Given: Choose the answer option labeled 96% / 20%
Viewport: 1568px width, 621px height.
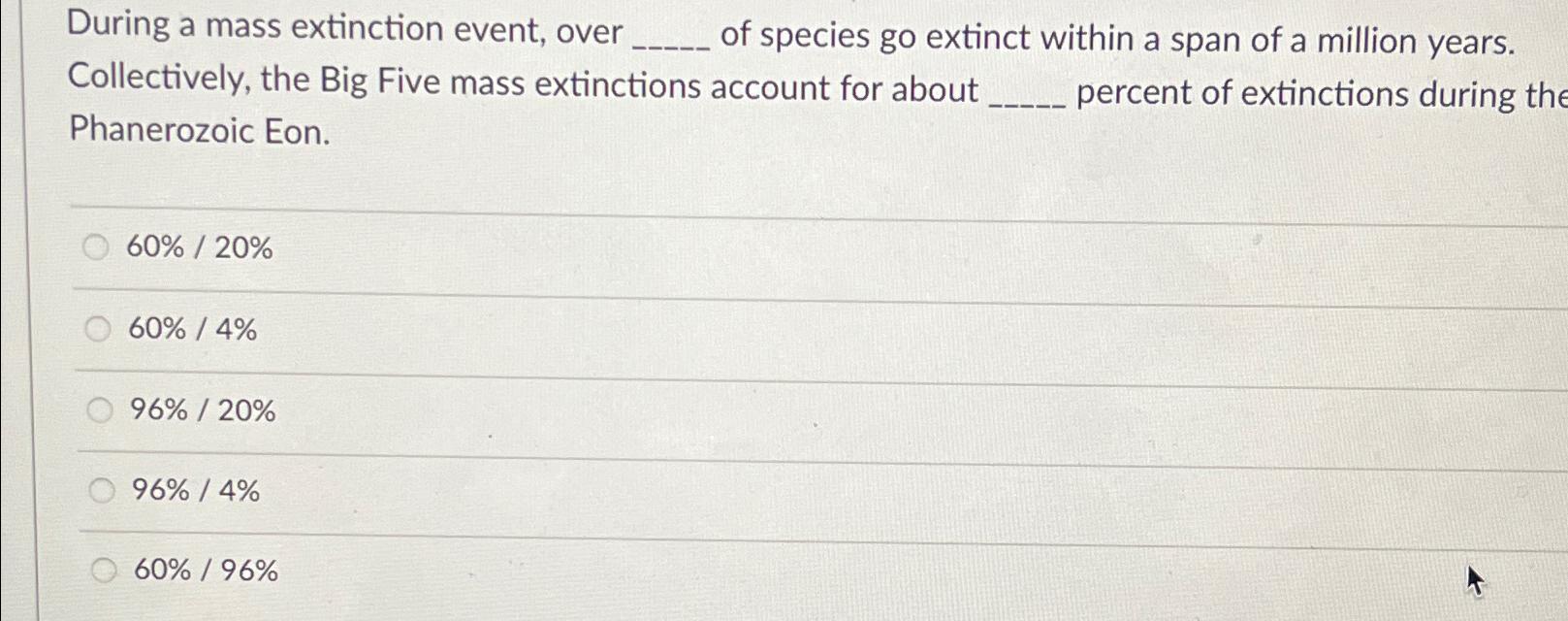Looking at the screenshot, I should coord(201,410).
